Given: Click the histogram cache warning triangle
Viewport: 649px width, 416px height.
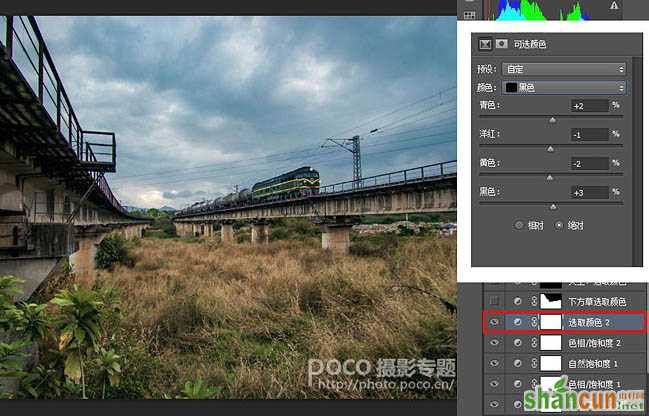Looking at the screenshot, I should click(614, 5).
